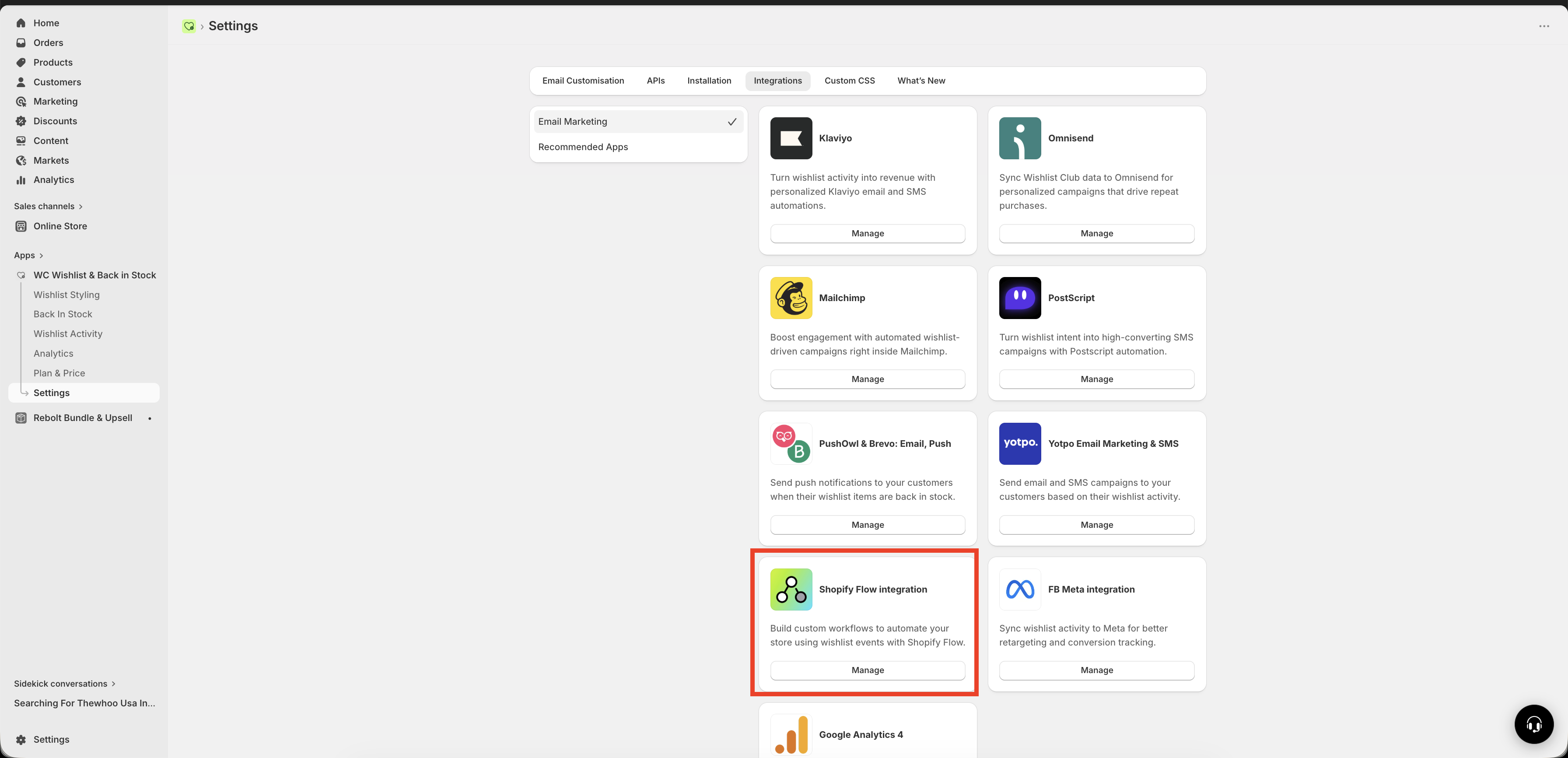The image size is (1568, 758).
Task: Click the Online Store storefront icon
Action: (21, 226)
